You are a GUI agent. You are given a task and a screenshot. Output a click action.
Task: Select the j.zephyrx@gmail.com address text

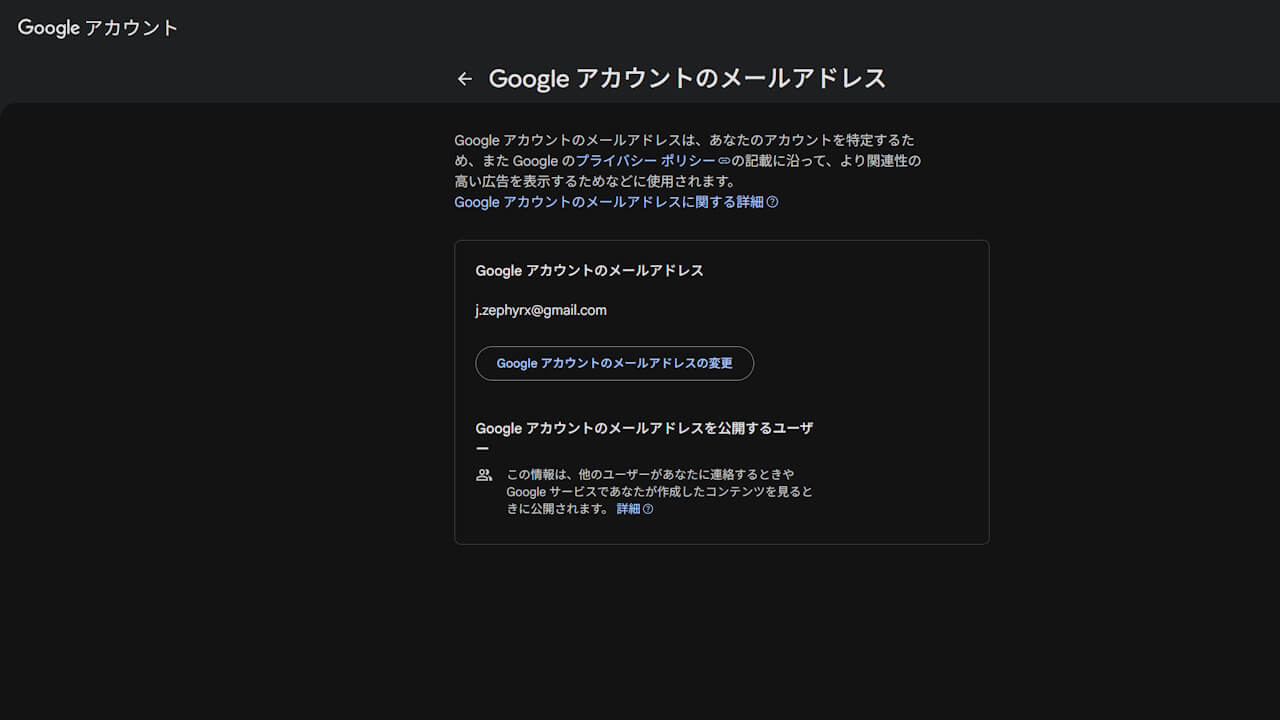(541, 310)
